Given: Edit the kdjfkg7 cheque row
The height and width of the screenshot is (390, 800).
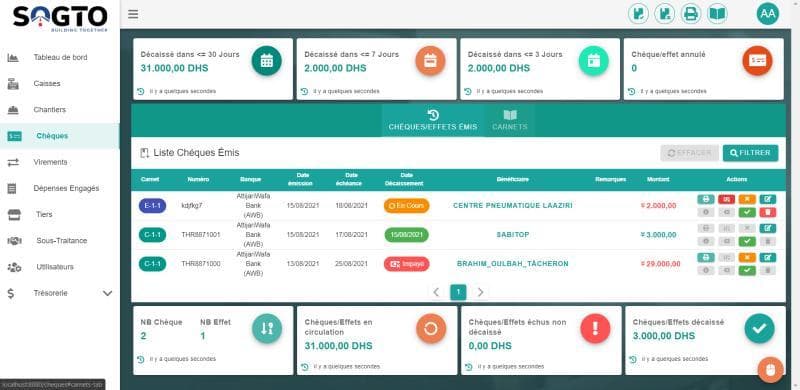Looking at the screenshot, I should 767,199.
